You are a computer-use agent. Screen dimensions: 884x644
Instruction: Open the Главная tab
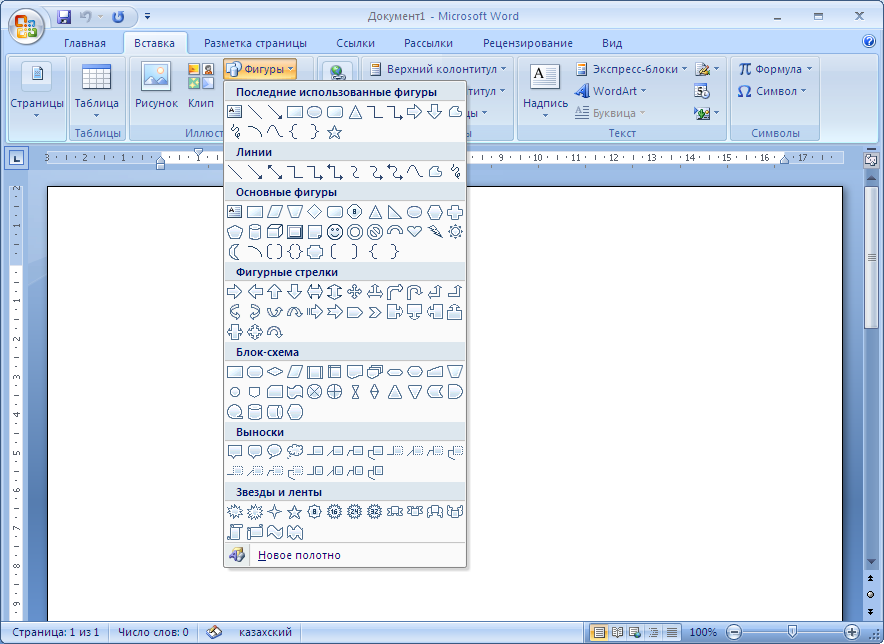(x=85, y=43)
